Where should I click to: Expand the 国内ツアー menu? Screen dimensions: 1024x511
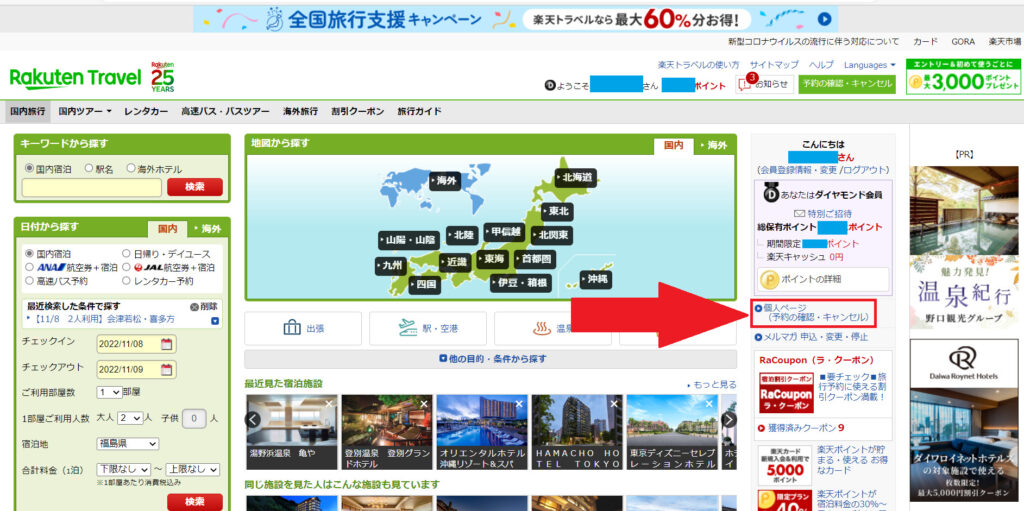85,111
